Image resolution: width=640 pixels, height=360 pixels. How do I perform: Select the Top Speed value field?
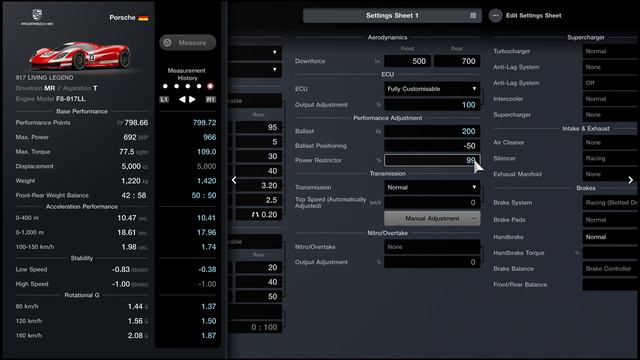point(432,202)
